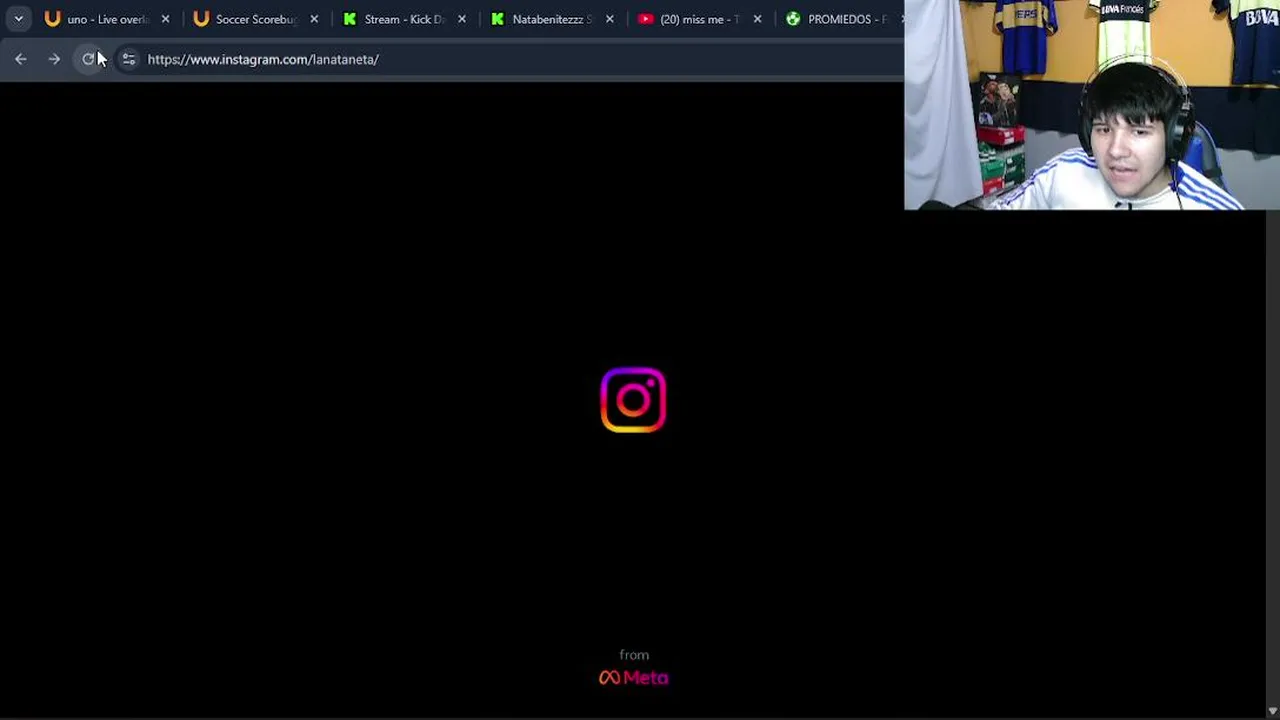Go back with the browser back arrow
Viewport: 1280px width, 720px height.
click(21, 59)
